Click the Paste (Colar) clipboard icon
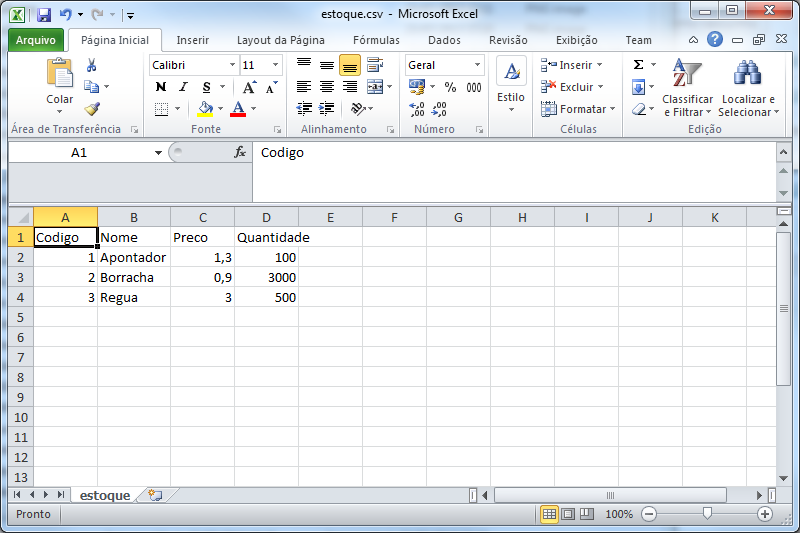 coord(60,75)
